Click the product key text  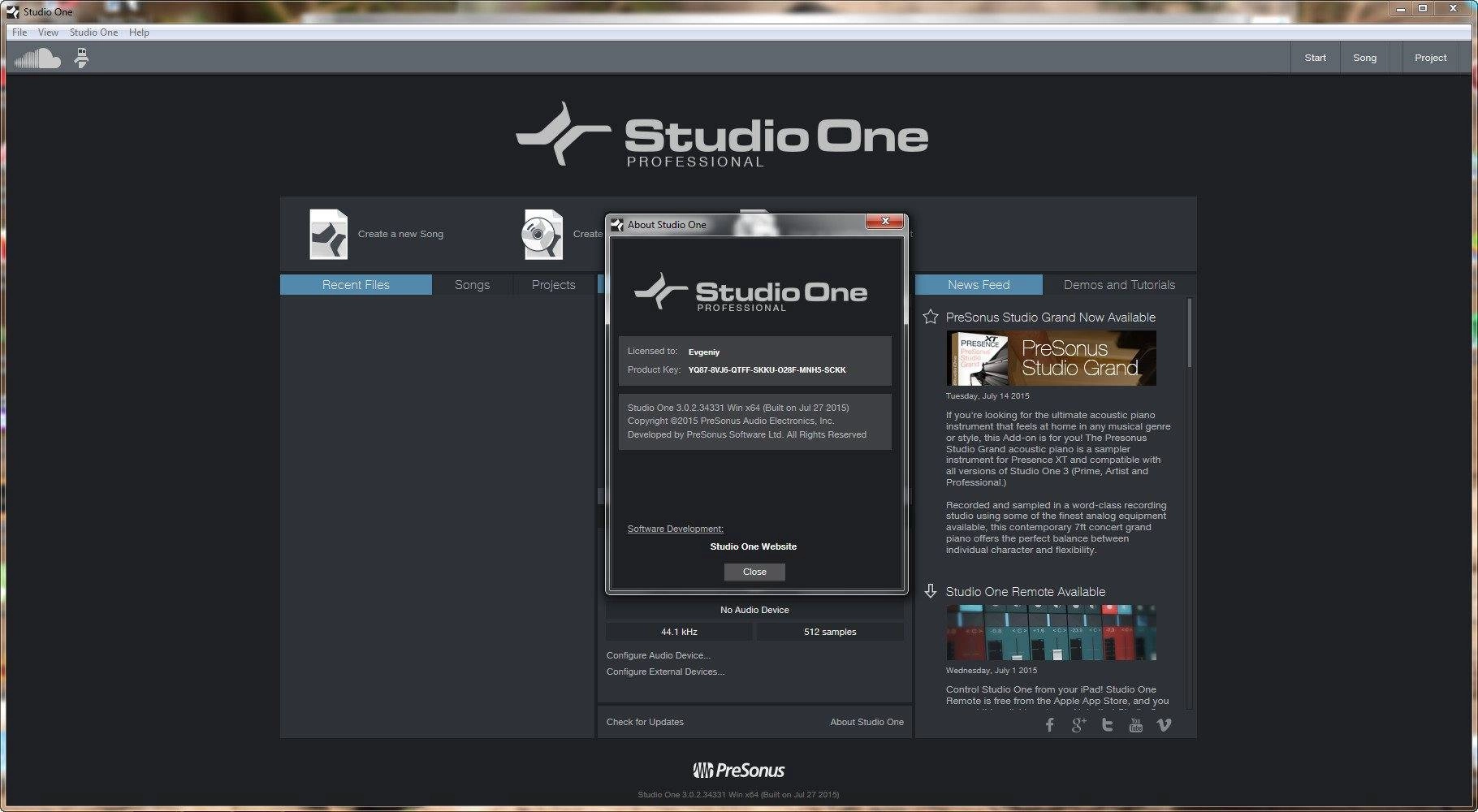pyautogui.click(x=767, y=370)
